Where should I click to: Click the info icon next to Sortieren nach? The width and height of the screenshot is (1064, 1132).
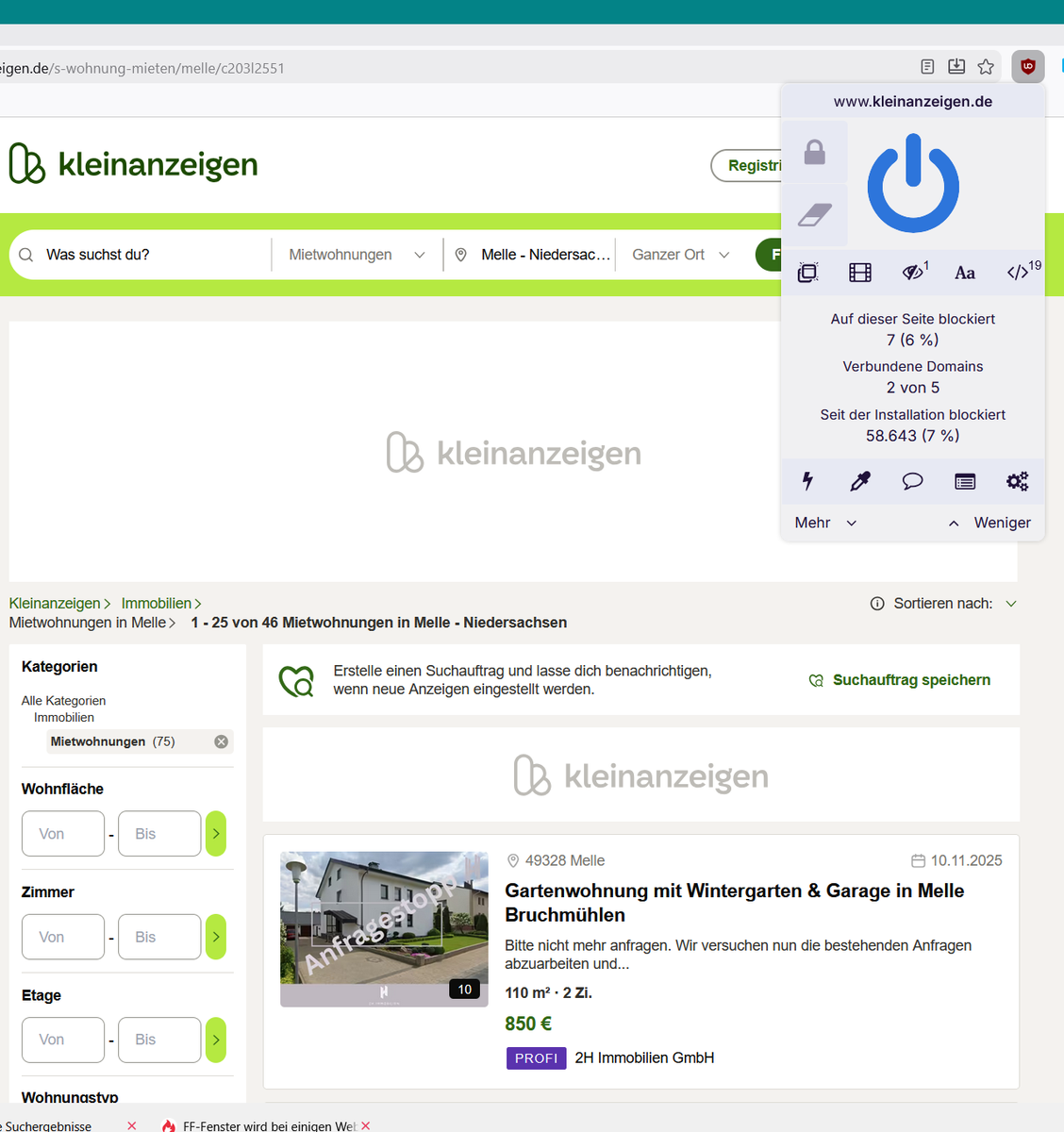877,604
